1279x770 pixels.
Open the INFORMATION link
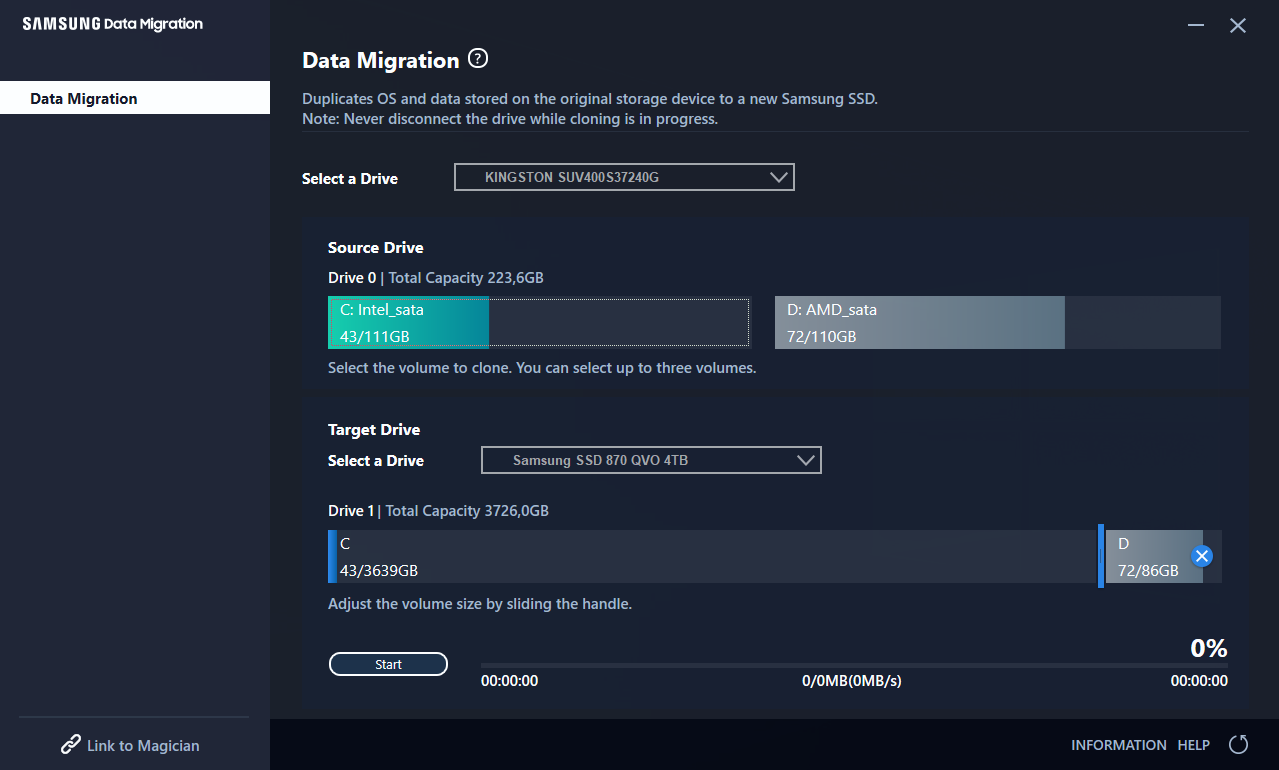click(x=1118, y=745)
